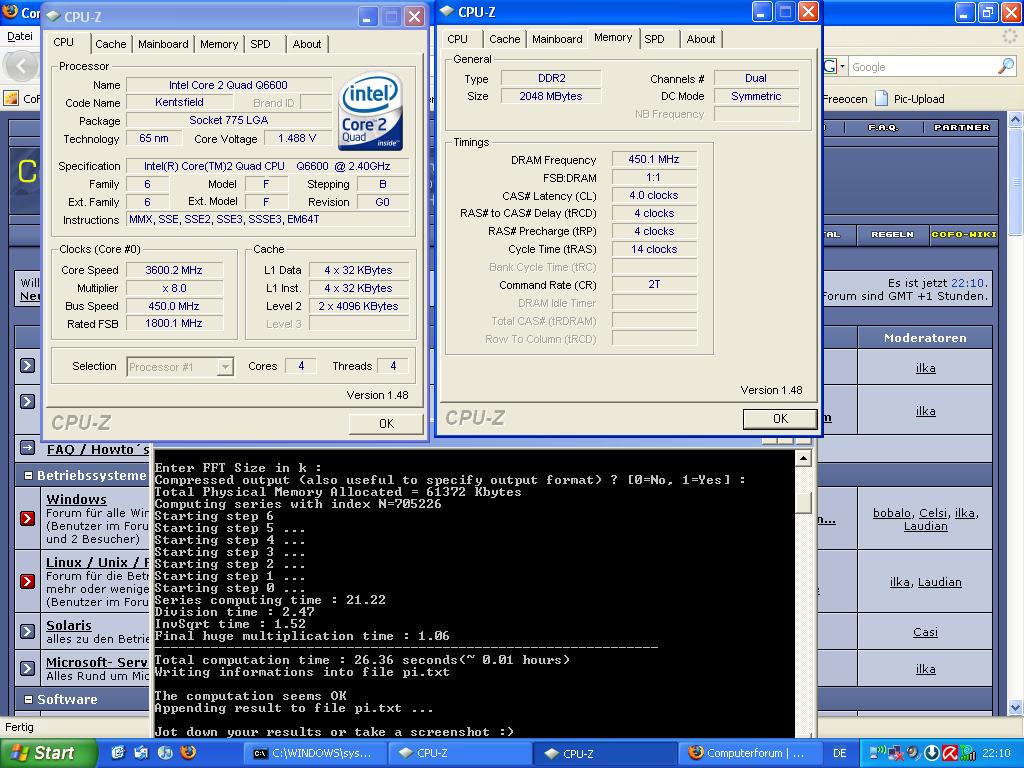Click Firefox back navigation button
Screen dimensions: 1024x768
pyautogui.click(x=21, y=66)
